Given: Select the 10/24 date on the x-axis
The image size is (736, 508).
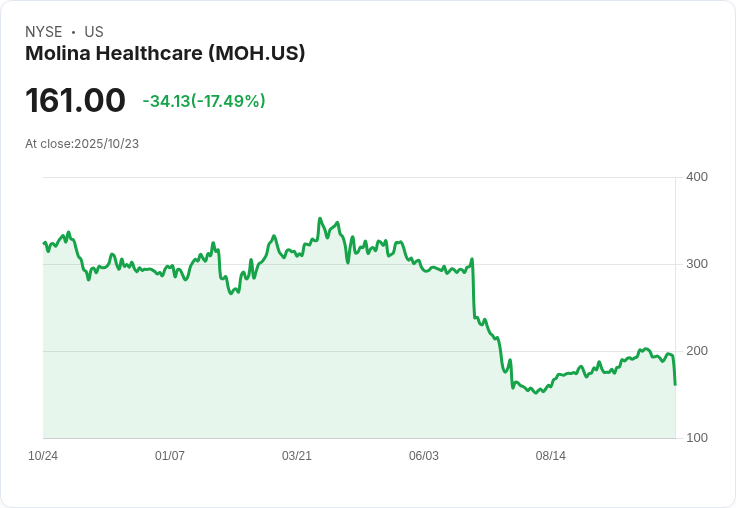Looking at the screenshot, I should 43,456.
